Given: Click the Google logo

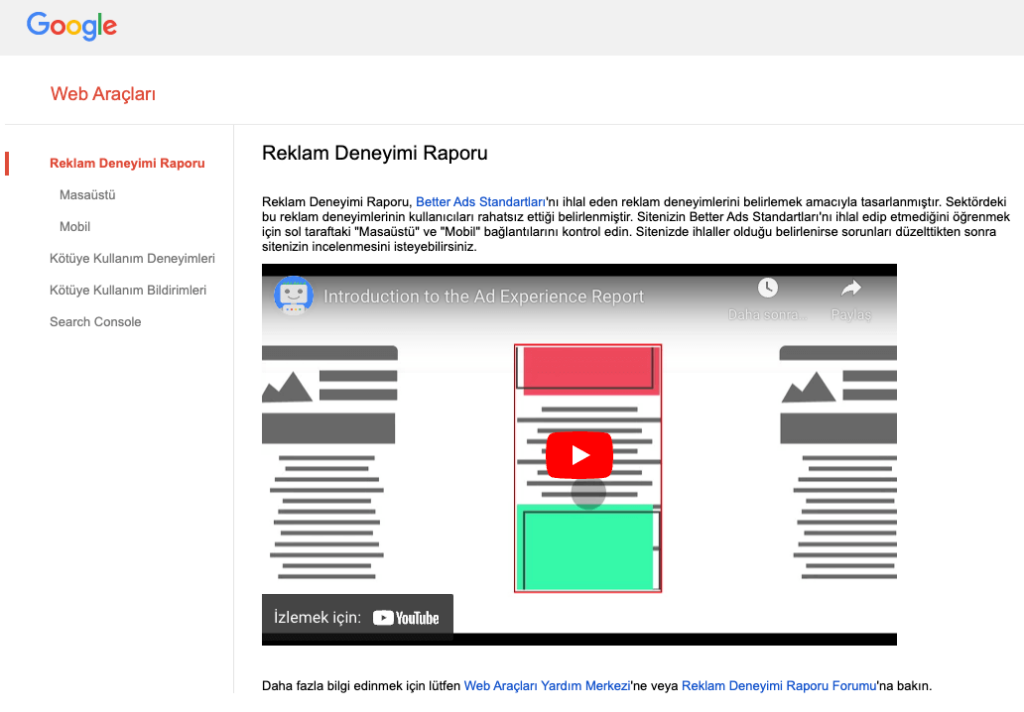Looking at the screenshot, I should pos(72,26).
